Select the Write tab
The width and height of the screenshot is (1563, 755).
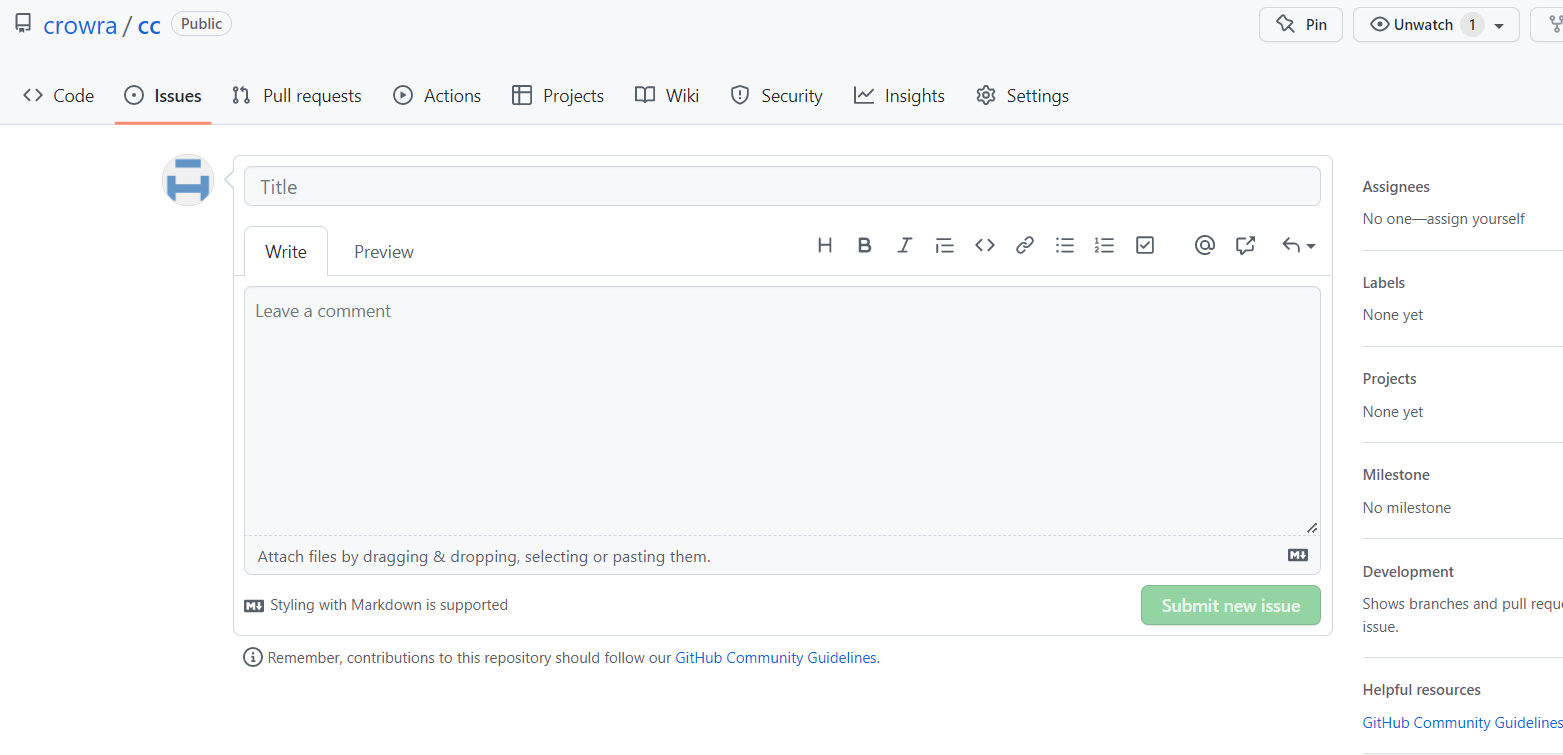click(286, 251)
